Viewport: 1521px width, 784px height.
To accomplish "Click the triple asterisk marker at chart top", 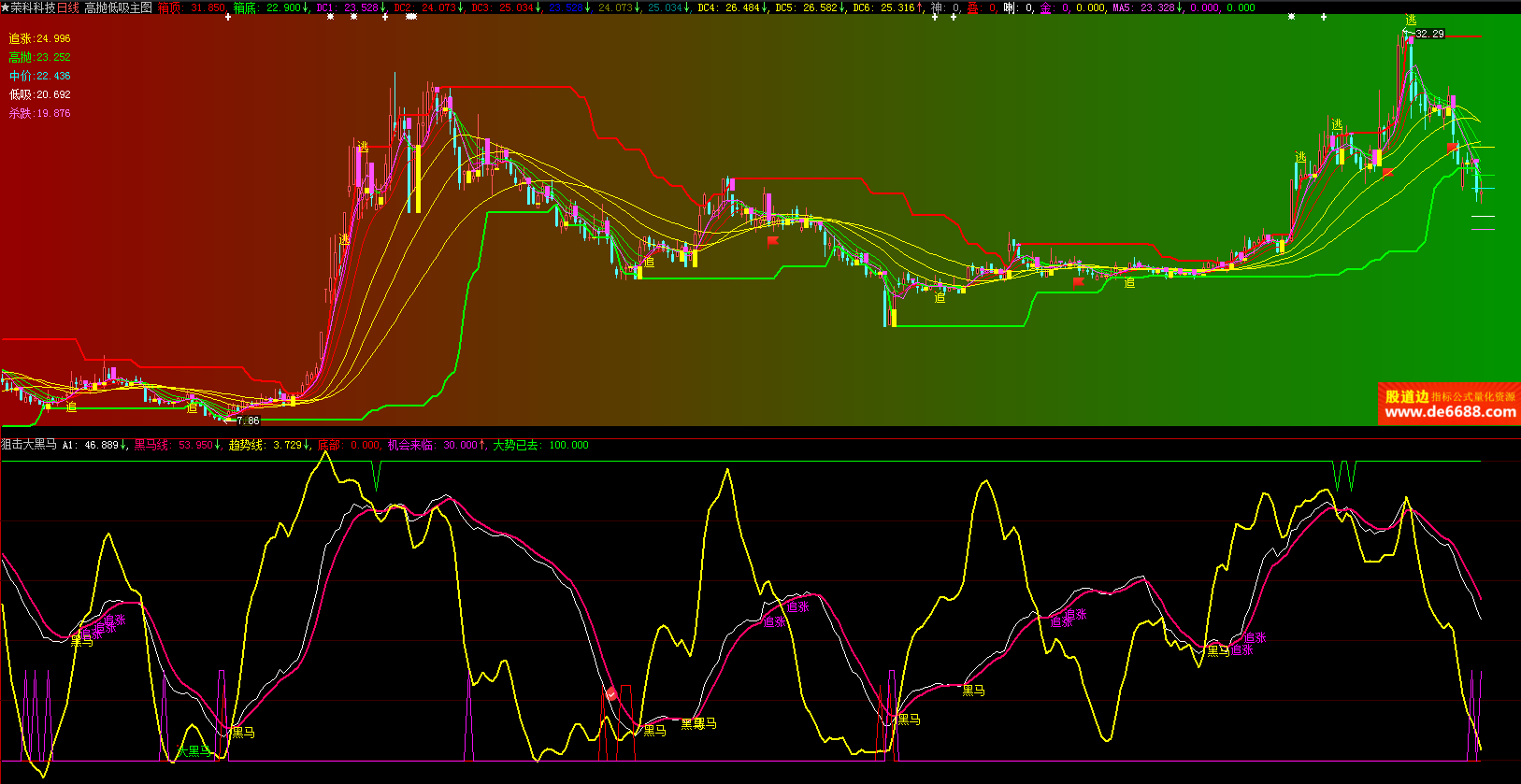I will tap(411, 17).
